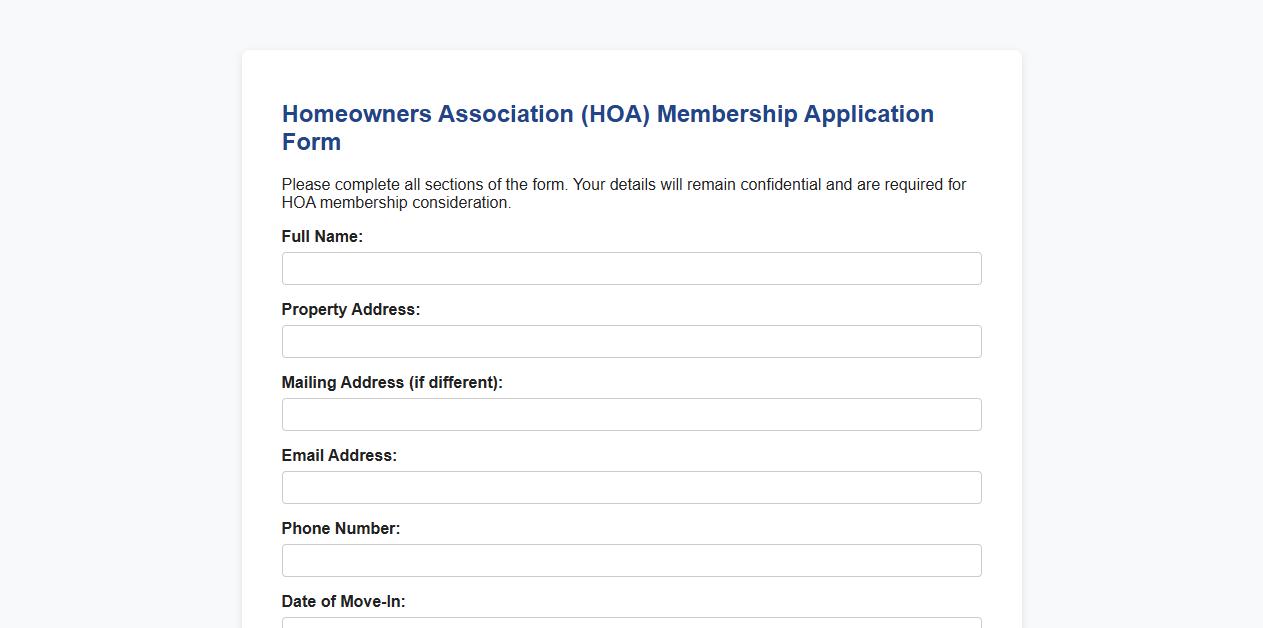Viewport: 1263px width, 628px height.
Task: Click the HOA Membership Application Form heading
Action: tap(607, 127)
